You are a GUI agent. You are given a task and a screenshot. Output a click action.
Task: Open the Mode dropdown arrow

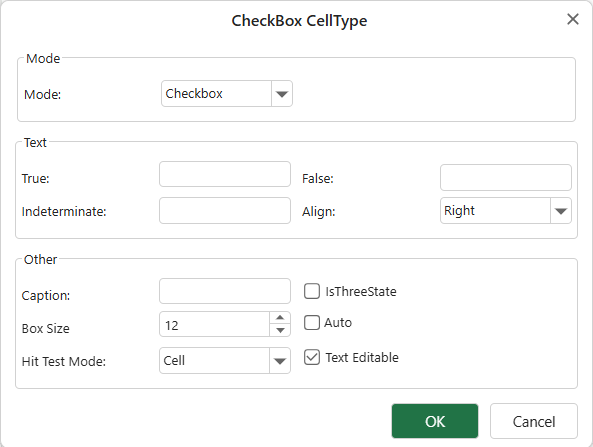(282, 94)
